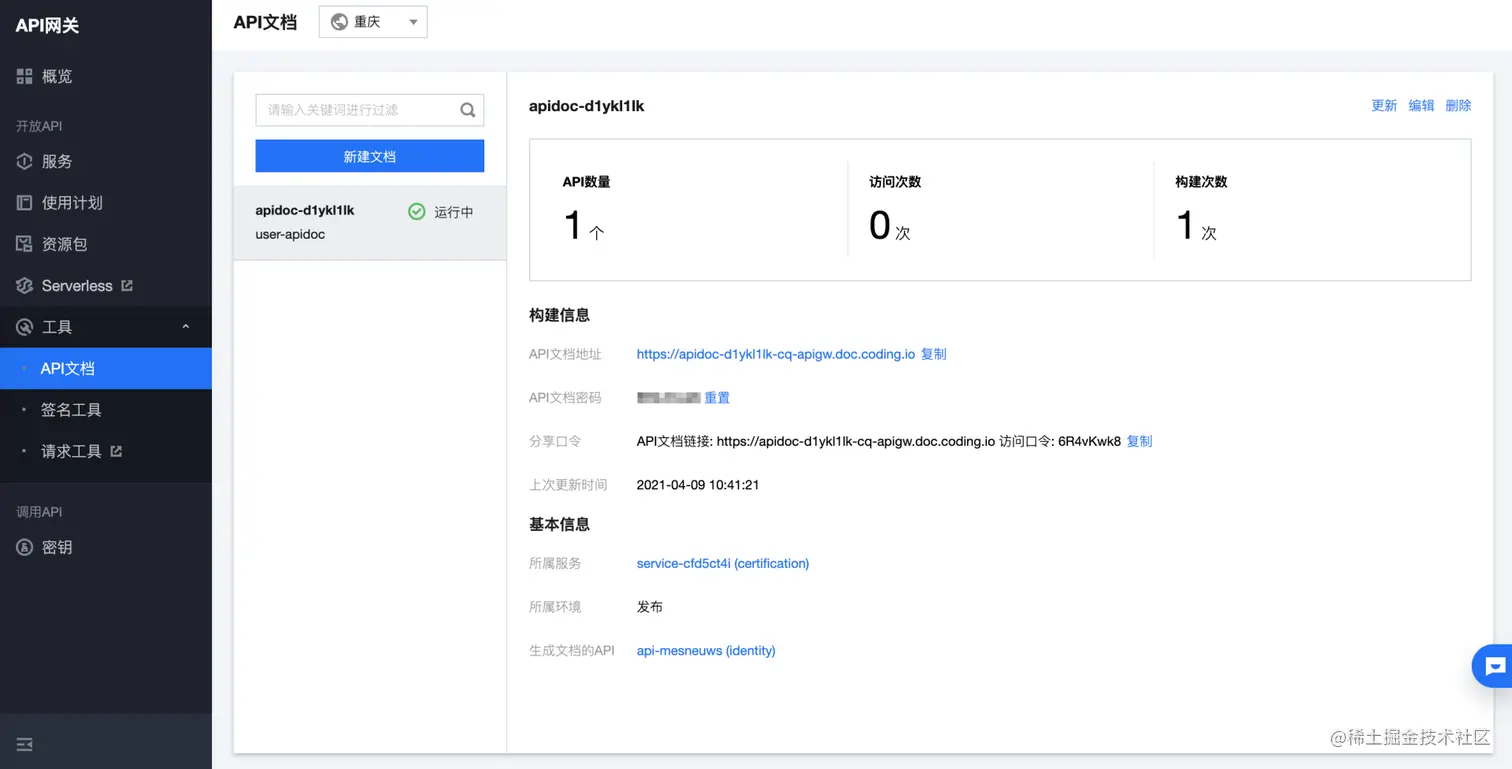Click 复制 to copy the API doc URL
Image resolution: width=1512 pixels, height=769 pixels.
(932, 354)
